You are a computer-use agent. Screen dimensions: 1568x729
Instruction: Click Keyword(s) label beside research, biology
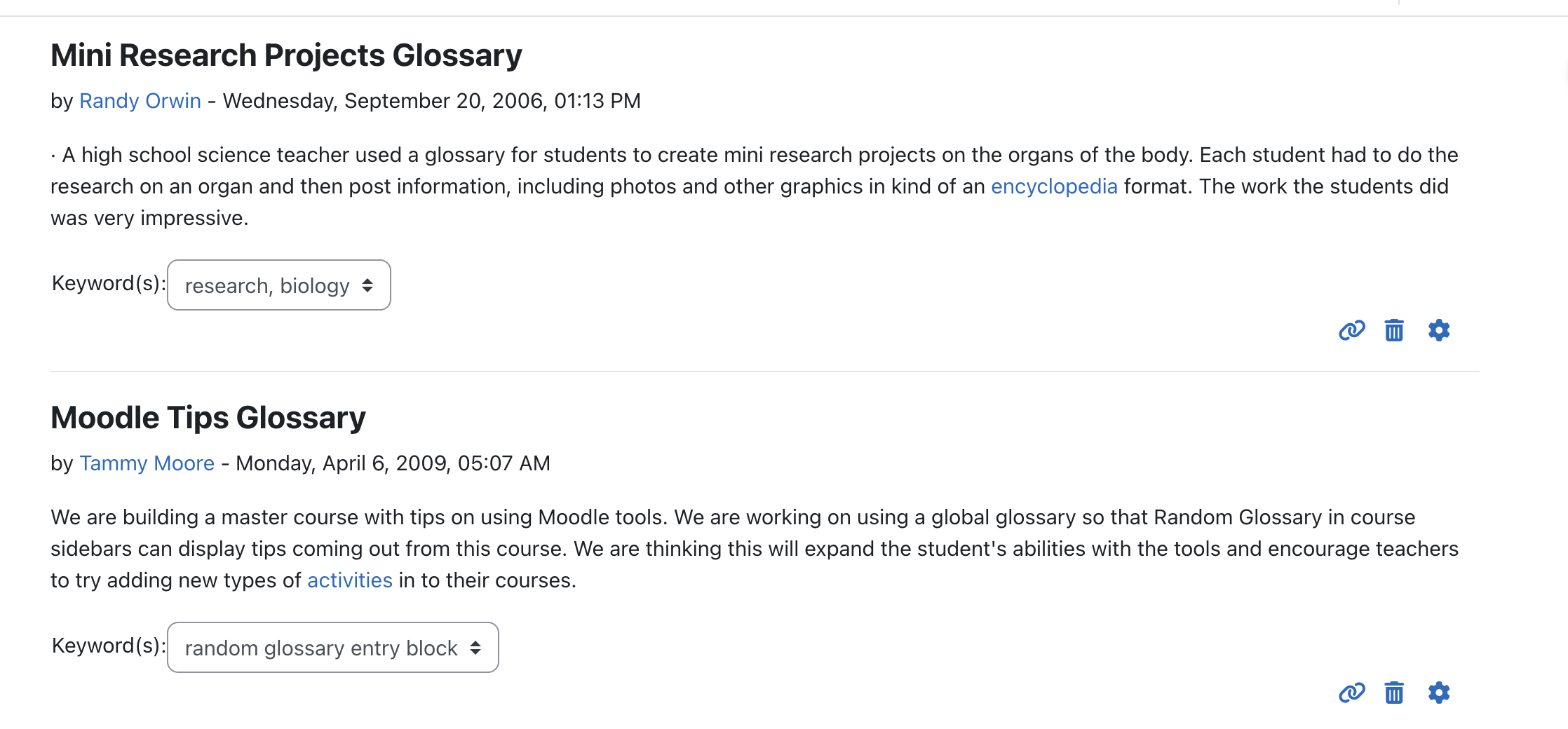point(109,283)
